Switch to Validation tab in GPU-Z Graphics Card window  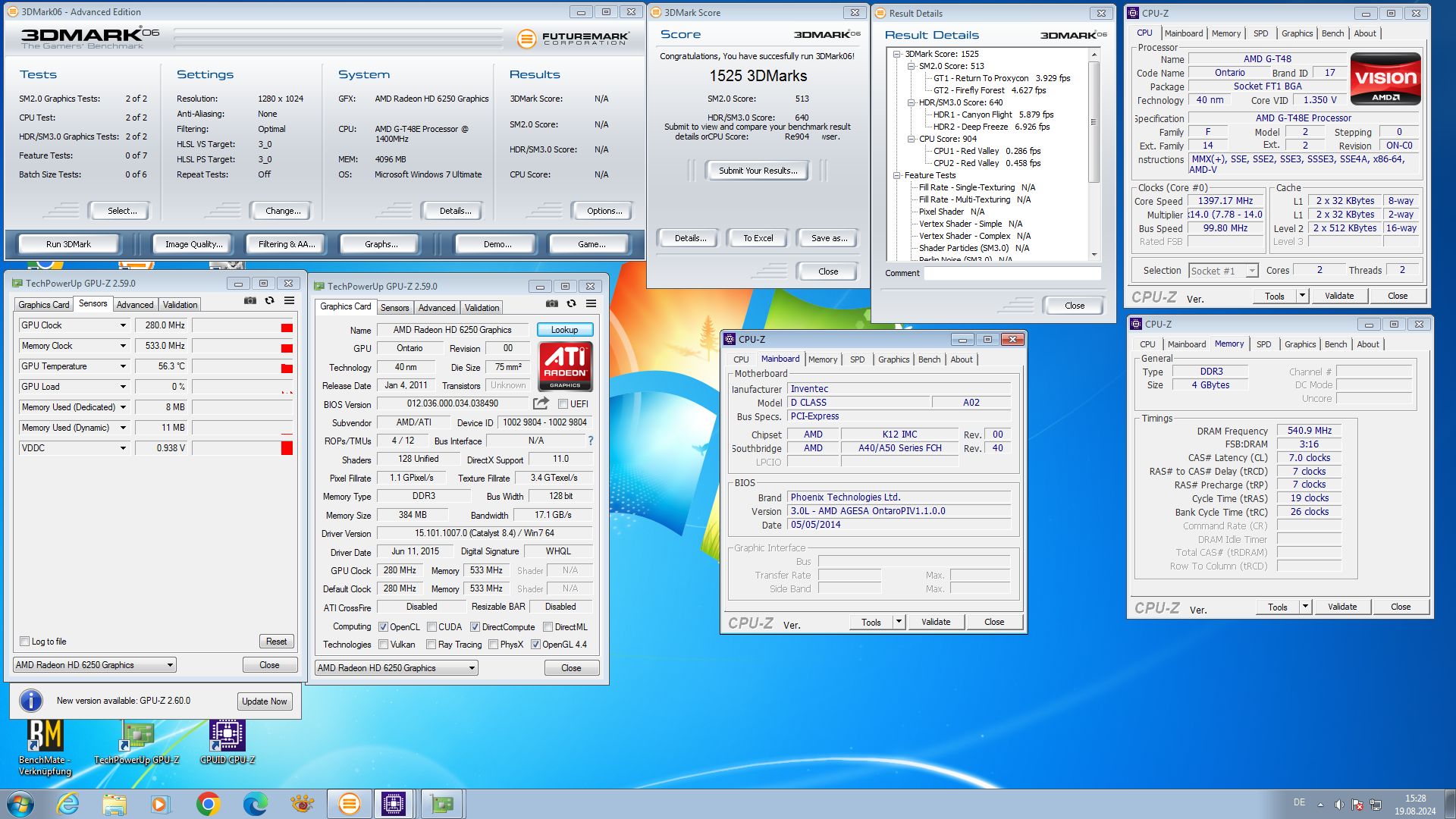click(482, 308)
